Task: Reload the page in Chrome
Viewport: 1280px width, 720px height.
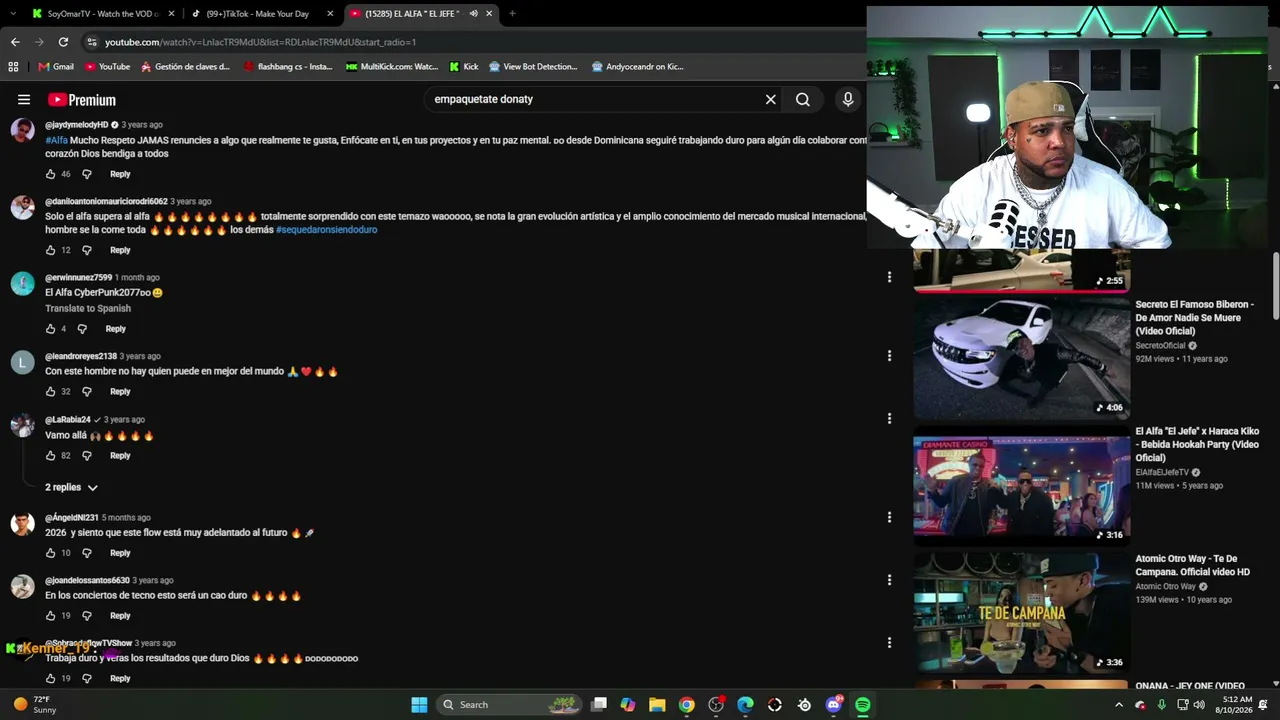Action: 63,42
